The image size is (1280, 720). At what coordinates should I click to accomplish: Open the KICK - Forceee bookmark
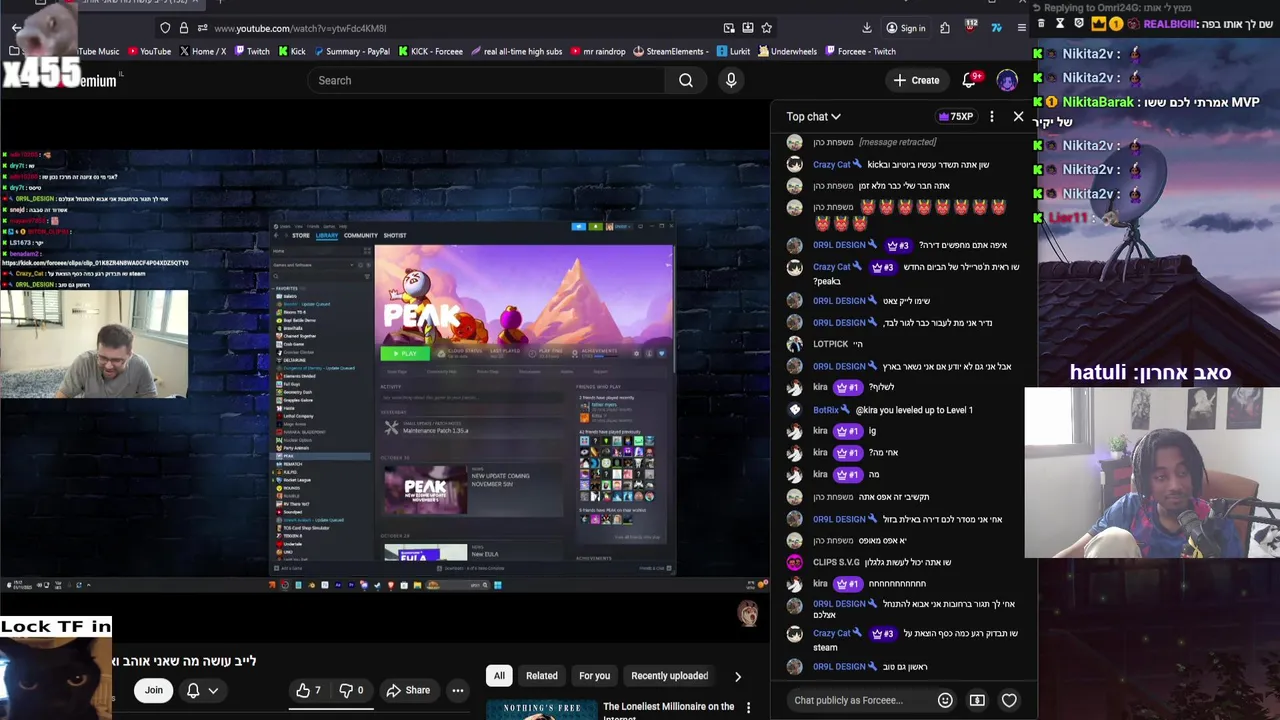(430, 51)
